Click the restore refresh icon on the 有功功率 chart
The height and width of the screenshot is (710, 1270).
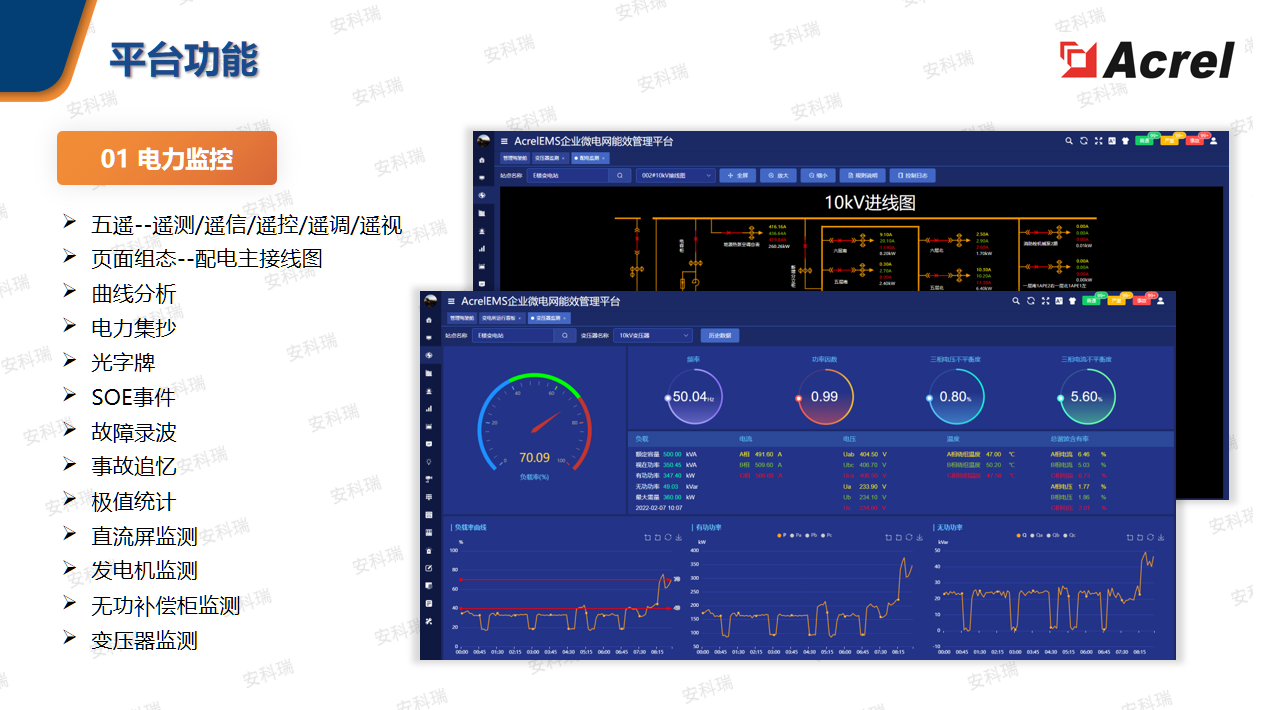click(x=910, y=538)
